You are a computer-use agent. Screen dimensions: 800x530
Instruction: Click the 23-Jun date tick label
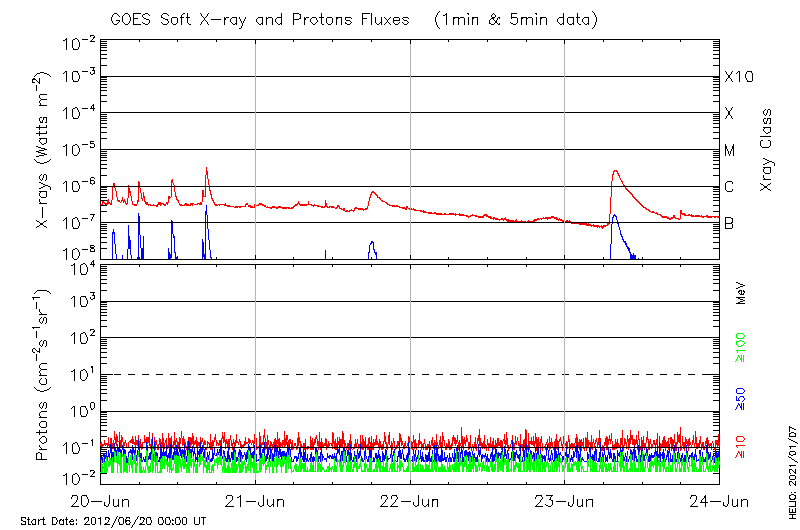565,500
